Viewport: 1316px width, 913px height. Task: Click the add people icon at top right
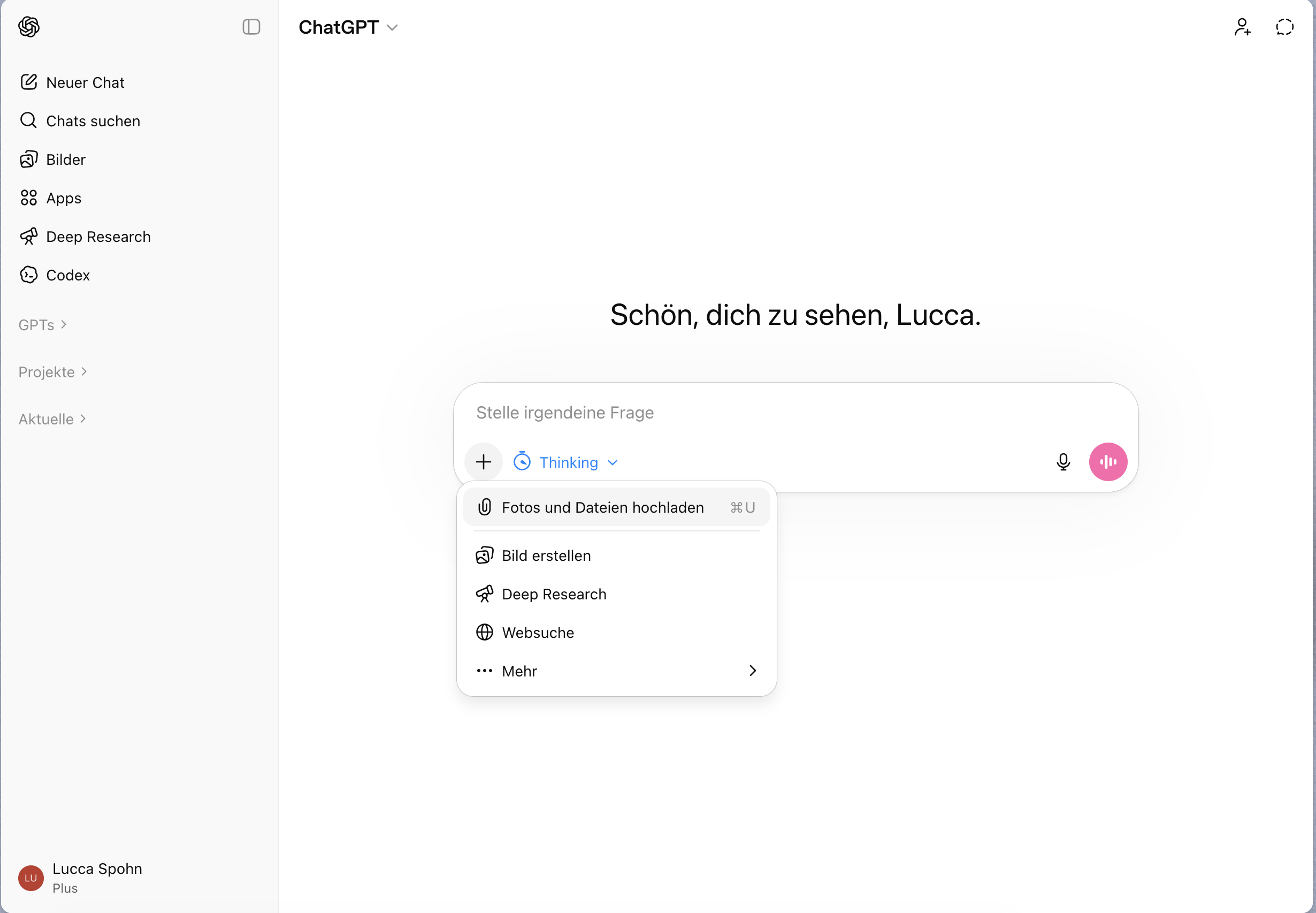pos(1242,27)
